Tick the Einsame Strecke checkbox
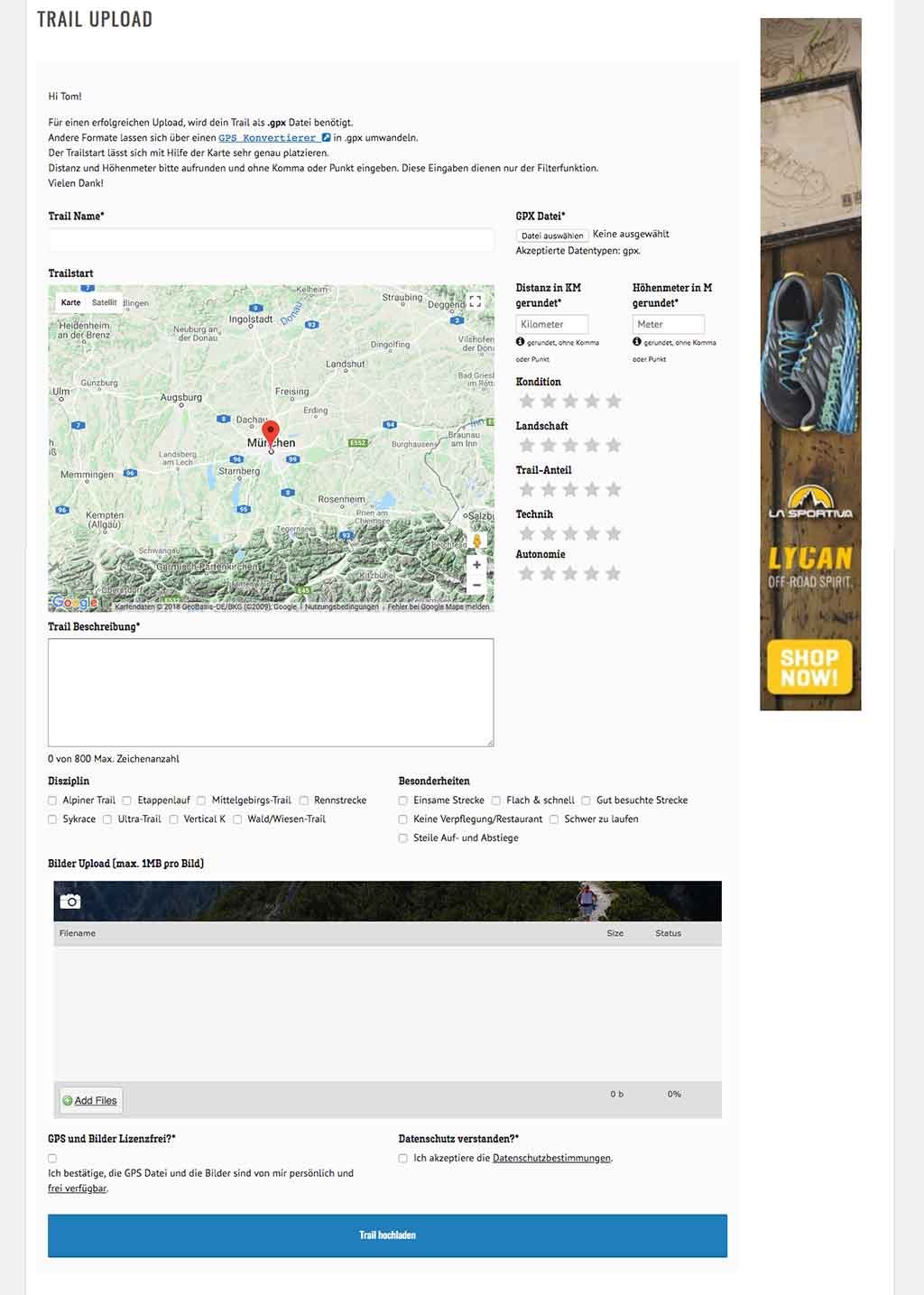 [403, 800]
